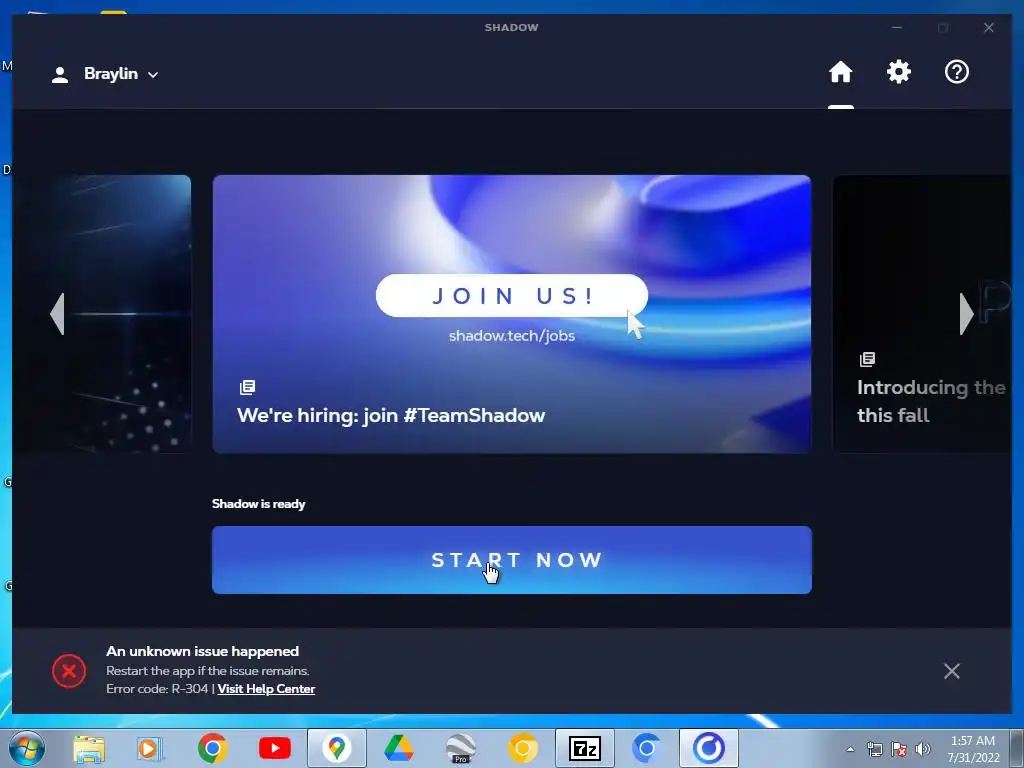Click the Shadow app taskbar icon
The height and width of the screenshot is (768, 1024).
pyautogui.click(x=709, y=748)
